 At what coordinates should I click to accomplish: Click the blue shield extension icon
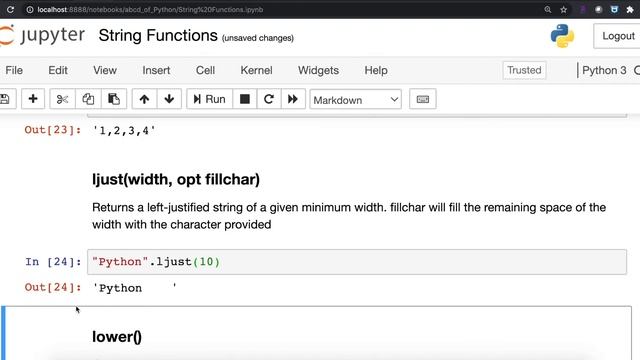614,9
